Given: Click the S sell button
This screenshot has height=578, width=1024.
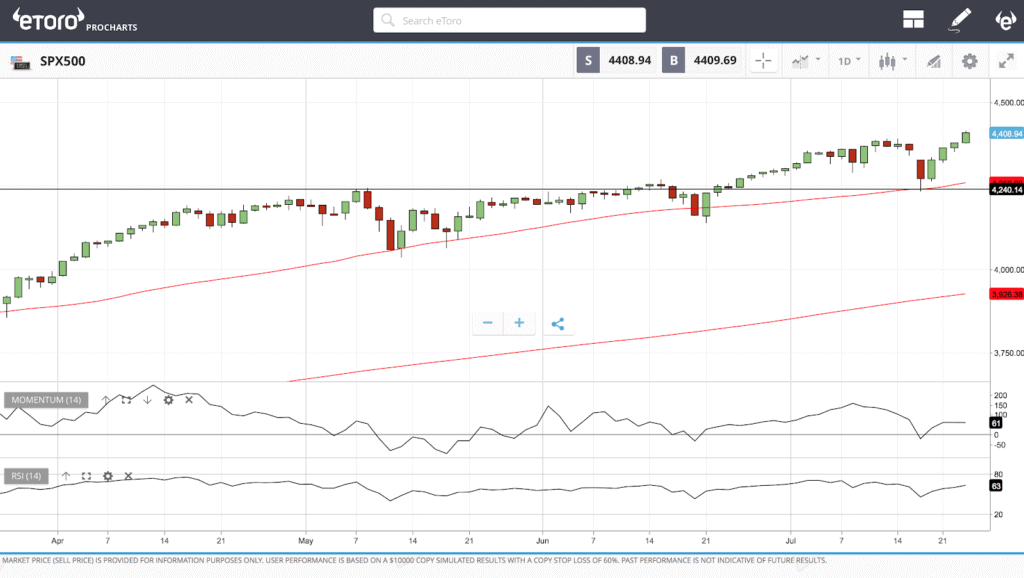Looking at the screenshot, I should pyautogui.click(x=588, y=61).
